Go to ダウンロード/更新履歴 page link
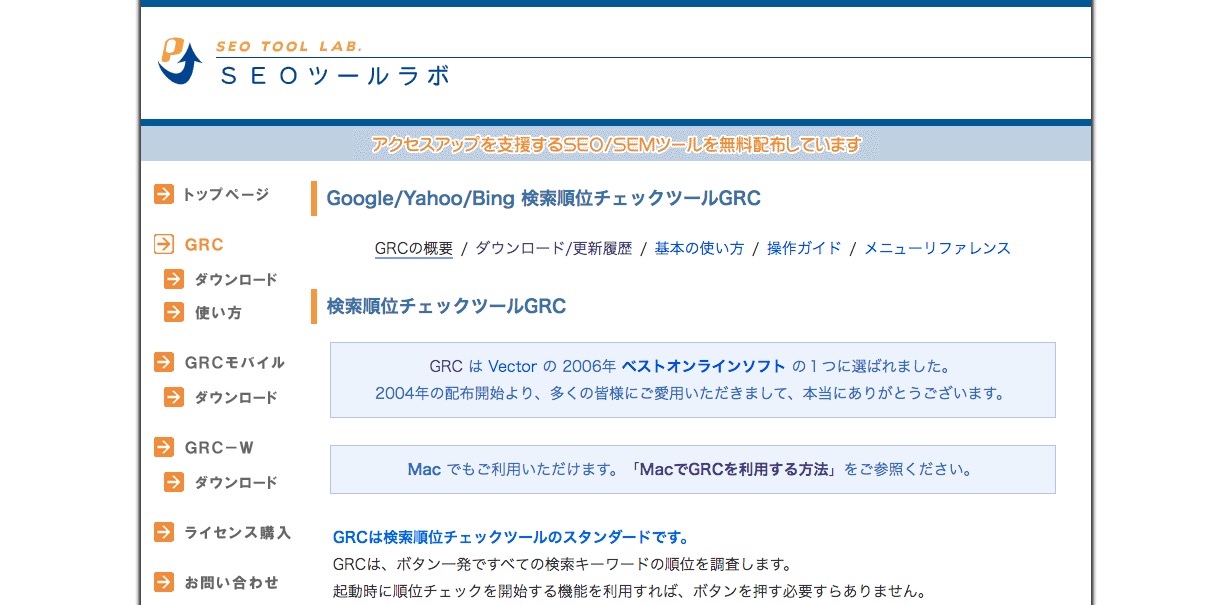The width and height of the screenshot is (1230, 605). [554, 248]
